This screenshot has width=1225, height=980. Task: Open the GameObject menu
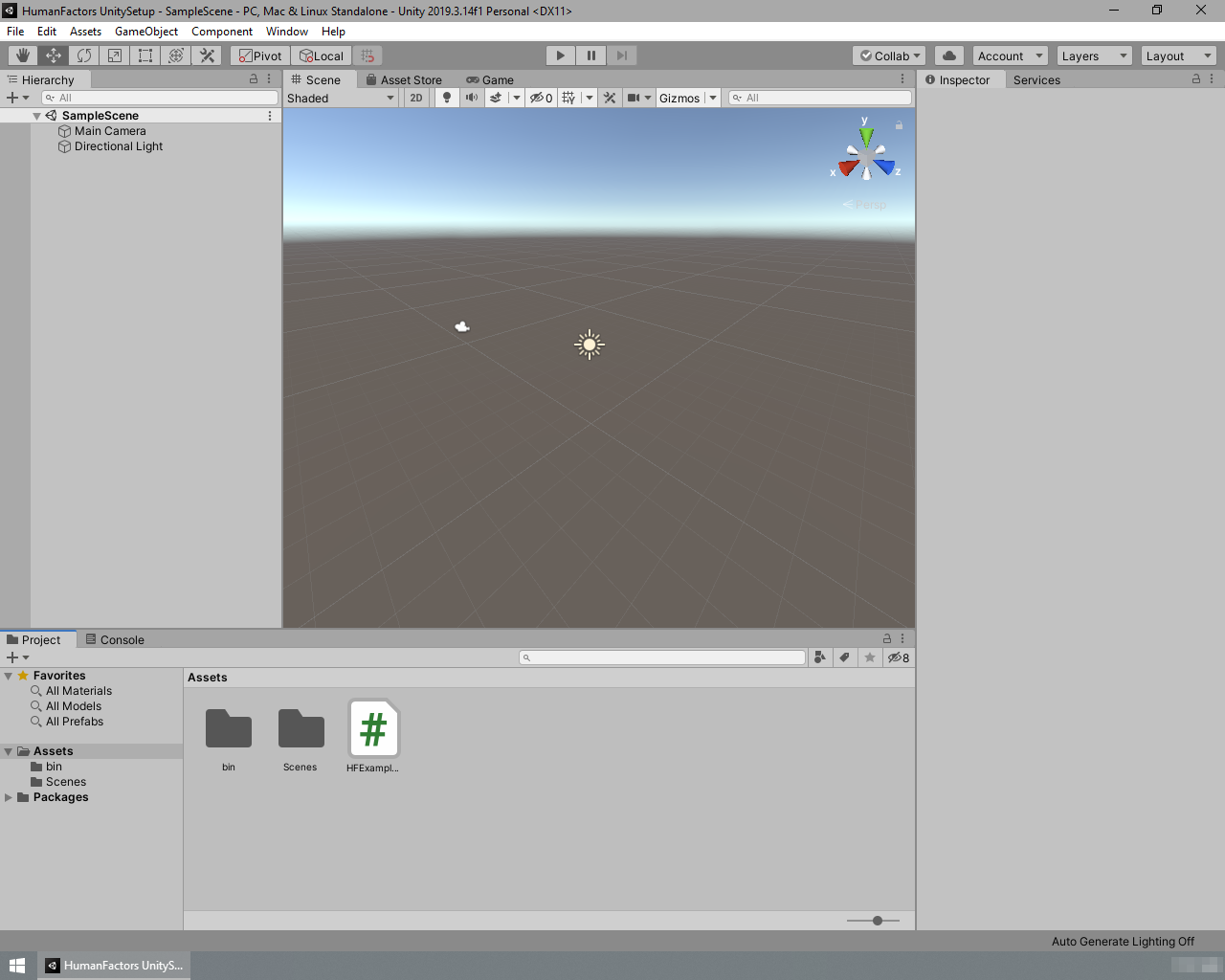tap(146, 32)
